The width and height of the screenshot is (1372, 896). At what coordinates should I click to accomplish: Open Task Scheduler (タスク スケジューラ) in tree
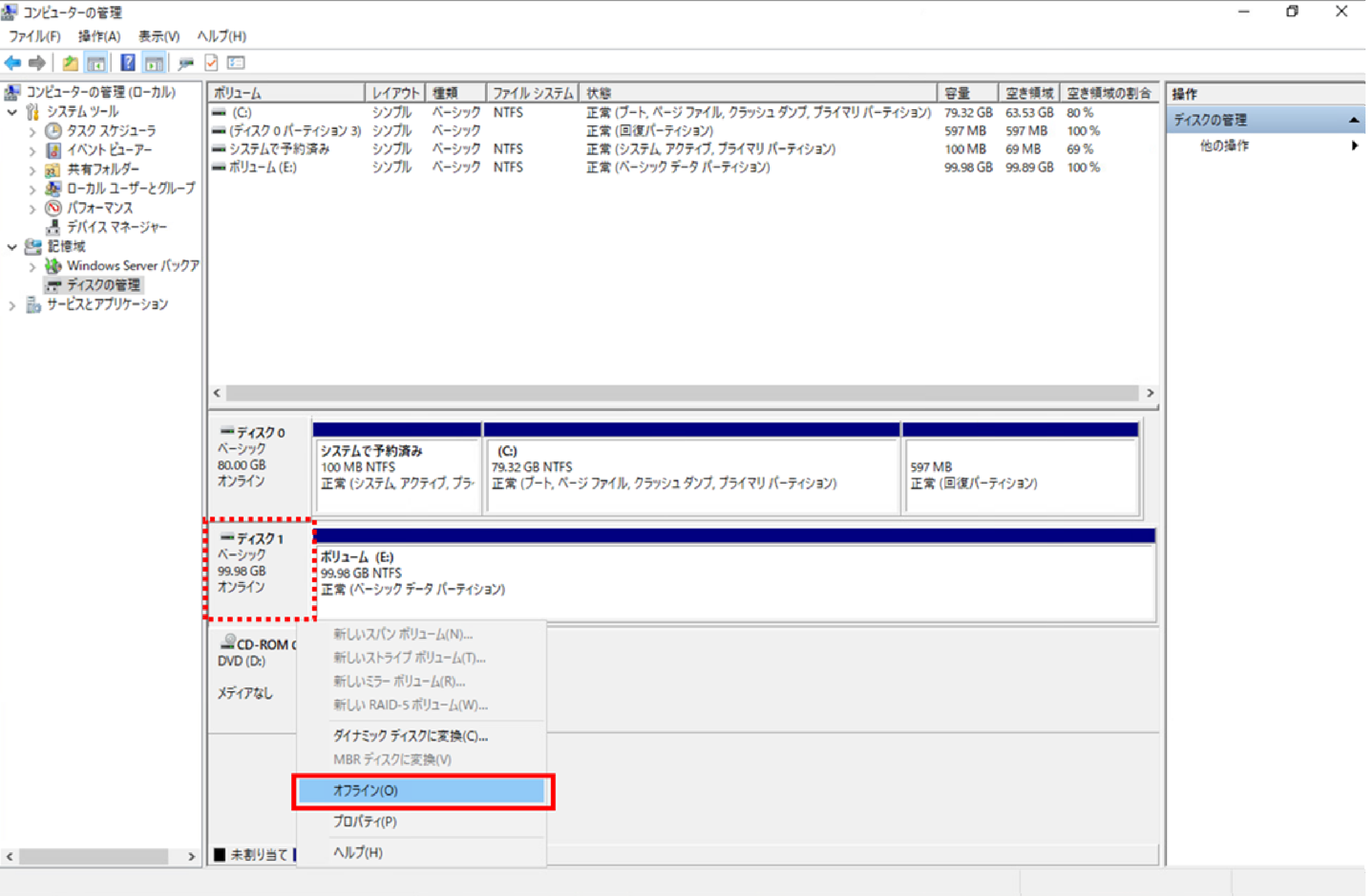[x=111, y=131]
